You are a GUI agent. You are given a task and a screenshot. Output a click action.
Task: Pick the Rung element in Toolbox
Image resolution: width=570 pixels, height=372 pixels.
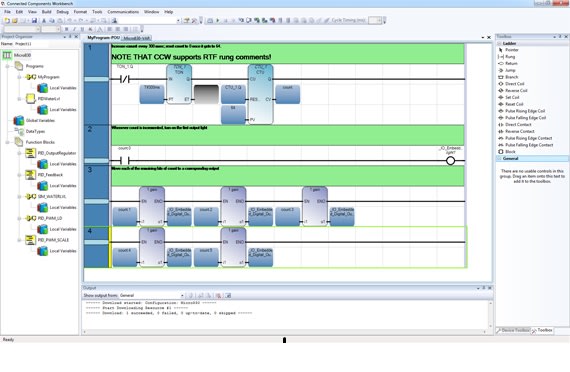coord(506,57)
